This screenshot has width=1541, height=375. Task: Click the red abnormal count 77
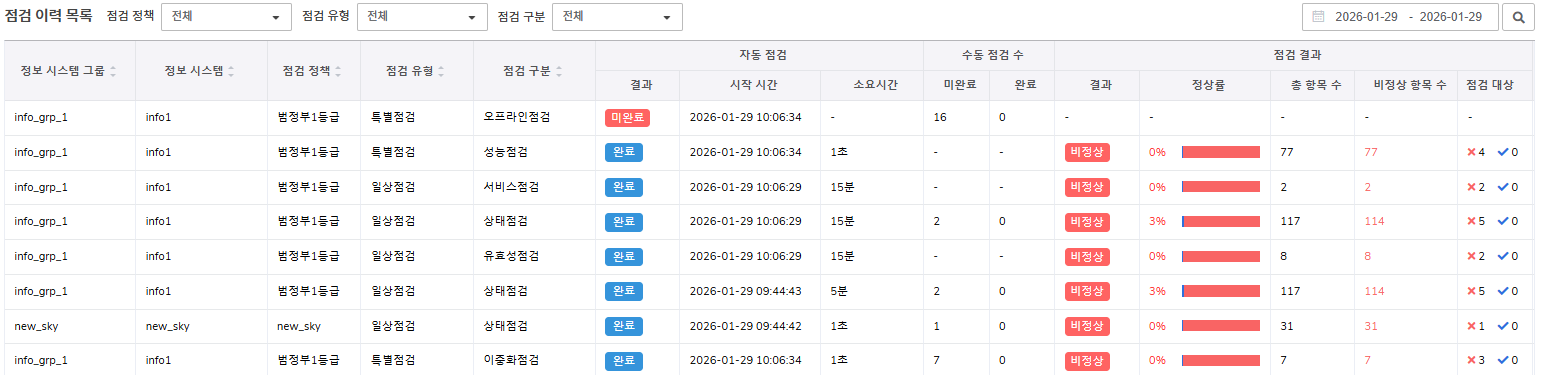pyautogui.click(x=1371, y=152)
